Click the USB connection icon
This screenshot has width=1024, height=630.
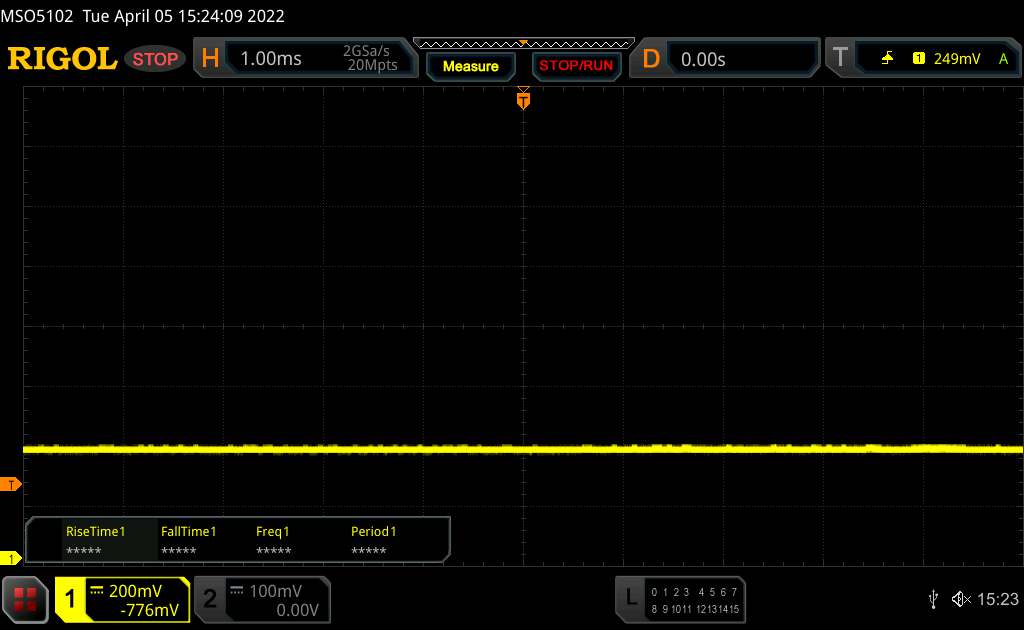coord(933,599)
